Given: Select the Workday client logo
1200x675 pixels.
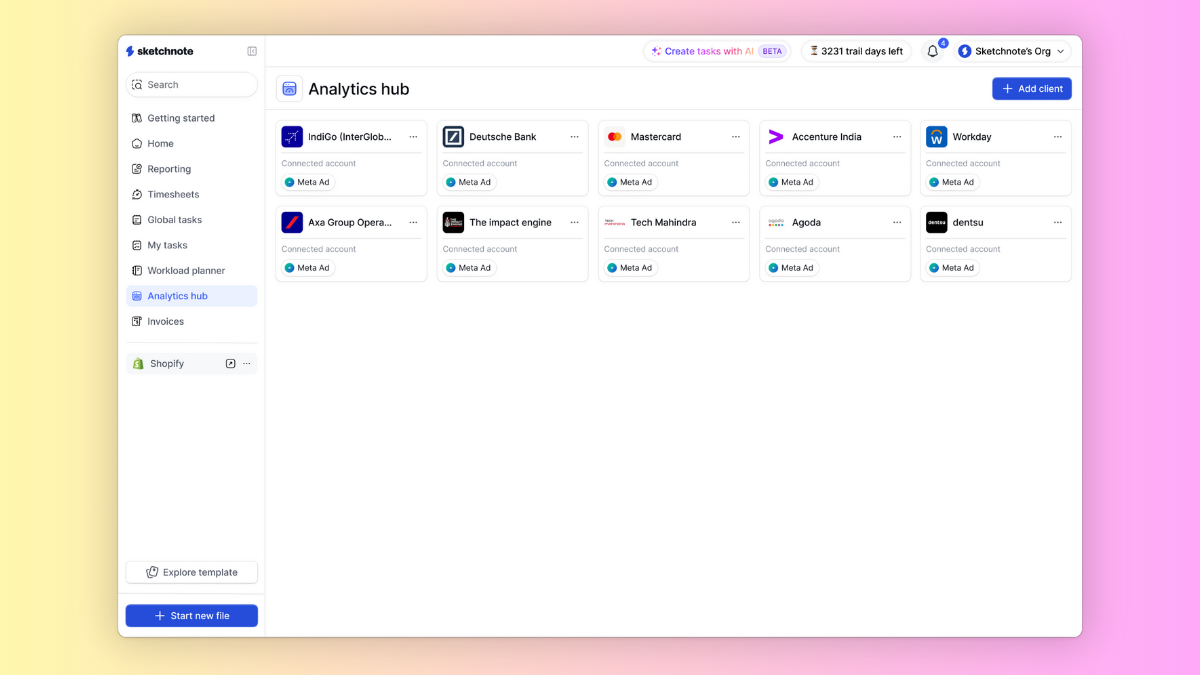Looking at the screenshot, I should 936,137.
